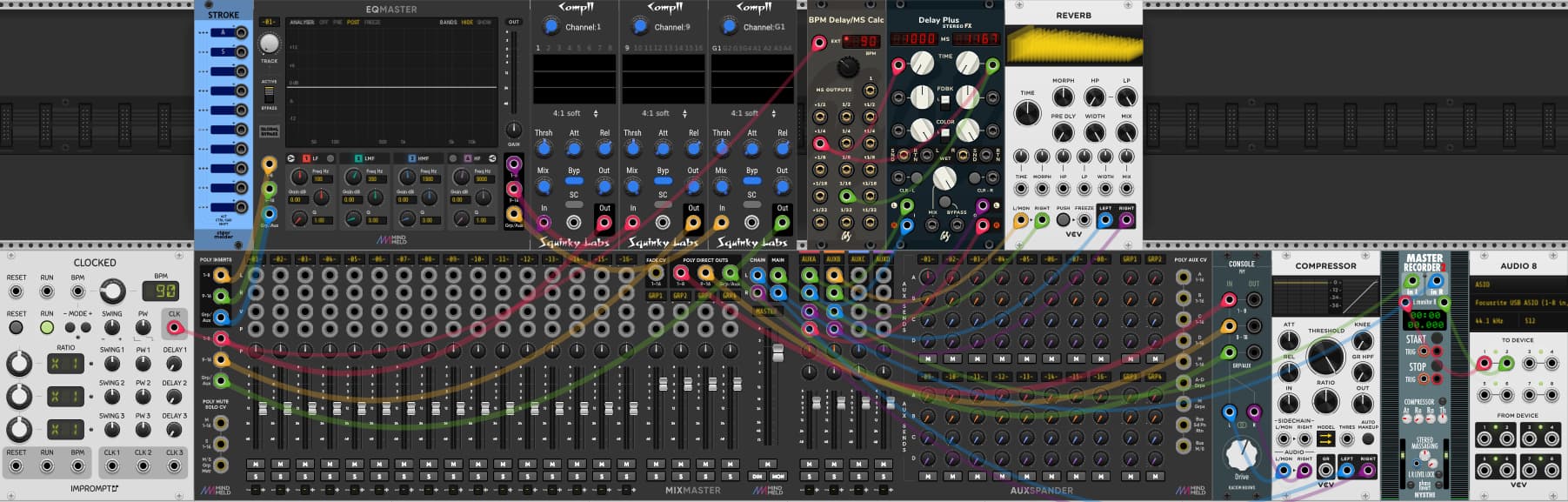Click the BPM knob on BPM Delay/MS Calc
This screenshot has height=502, width=1568.
847,68
